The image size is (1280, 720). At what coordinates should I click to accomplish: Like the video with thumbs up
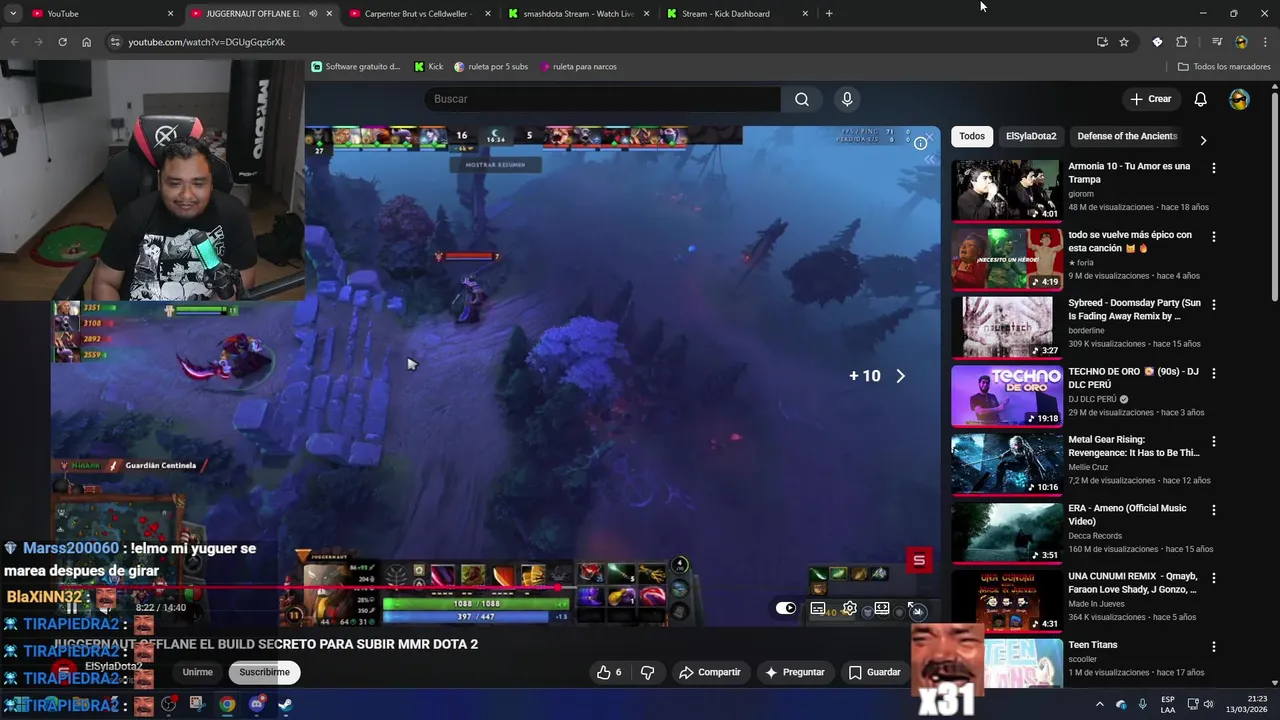(x=609, y=672)
